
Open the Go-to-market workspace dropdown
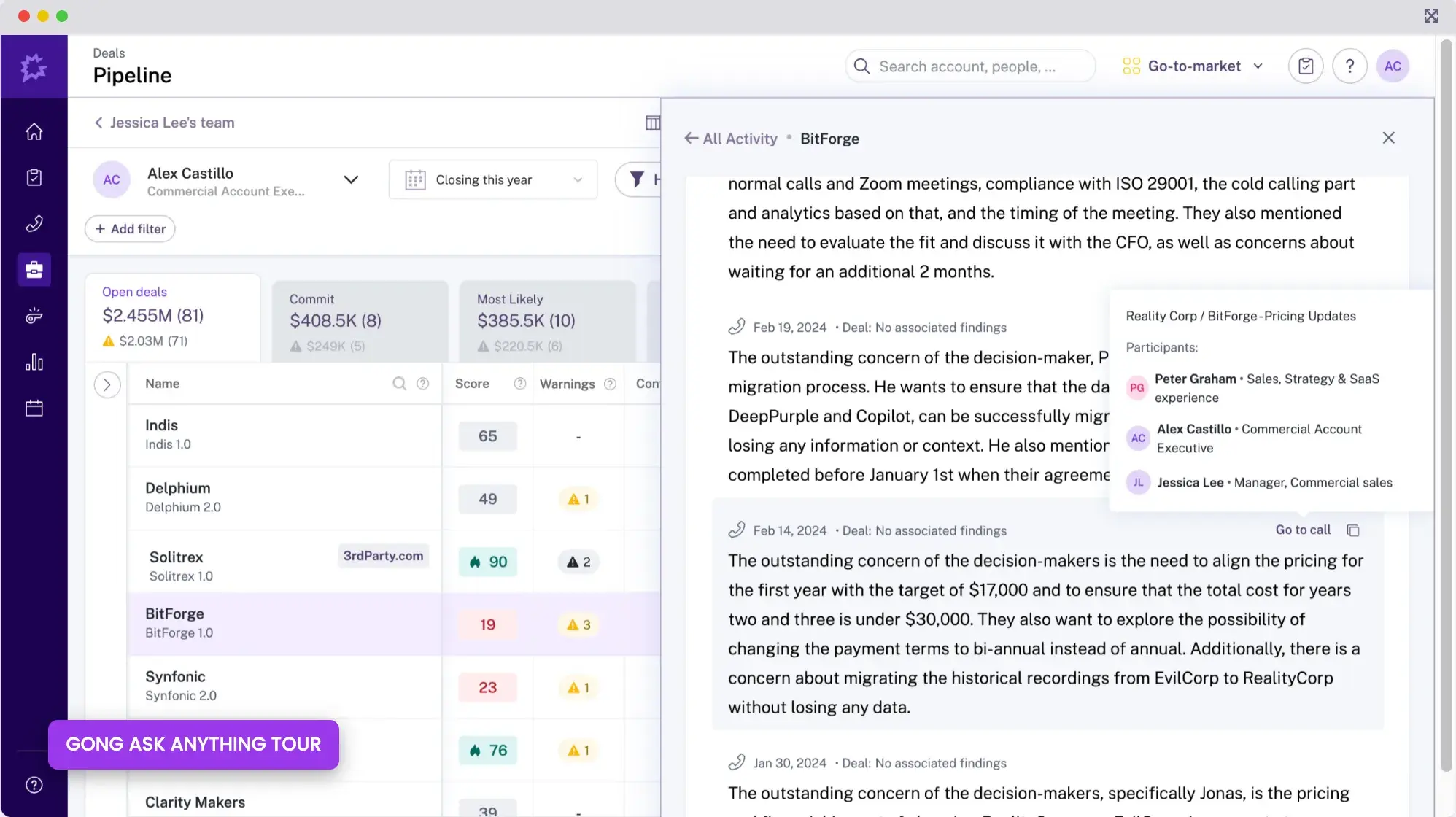click(x=1193, y=66)
